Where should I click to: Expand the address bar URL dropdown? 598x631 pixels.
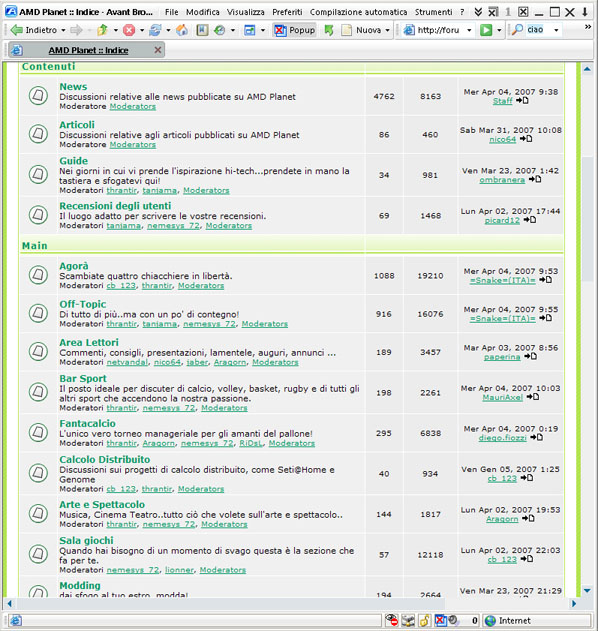(x=469, y=30)
